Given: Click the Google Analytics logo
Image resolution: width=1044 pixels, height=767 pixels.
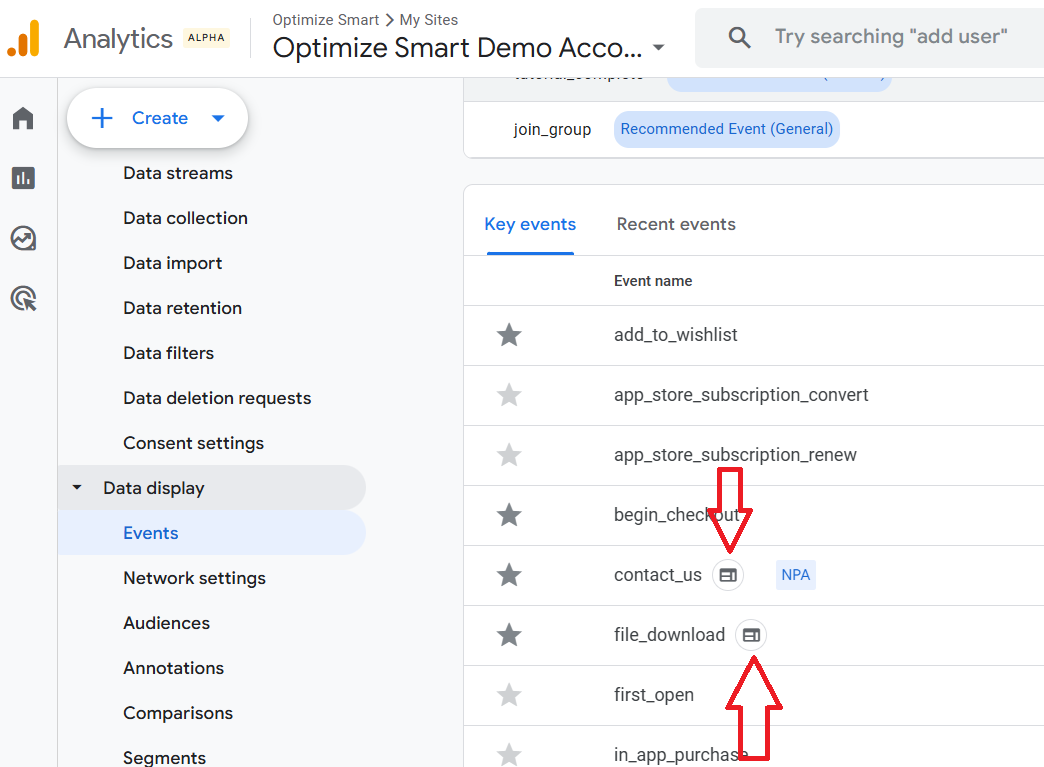Looking at the screenshot, I should click(x=23, y=39).
